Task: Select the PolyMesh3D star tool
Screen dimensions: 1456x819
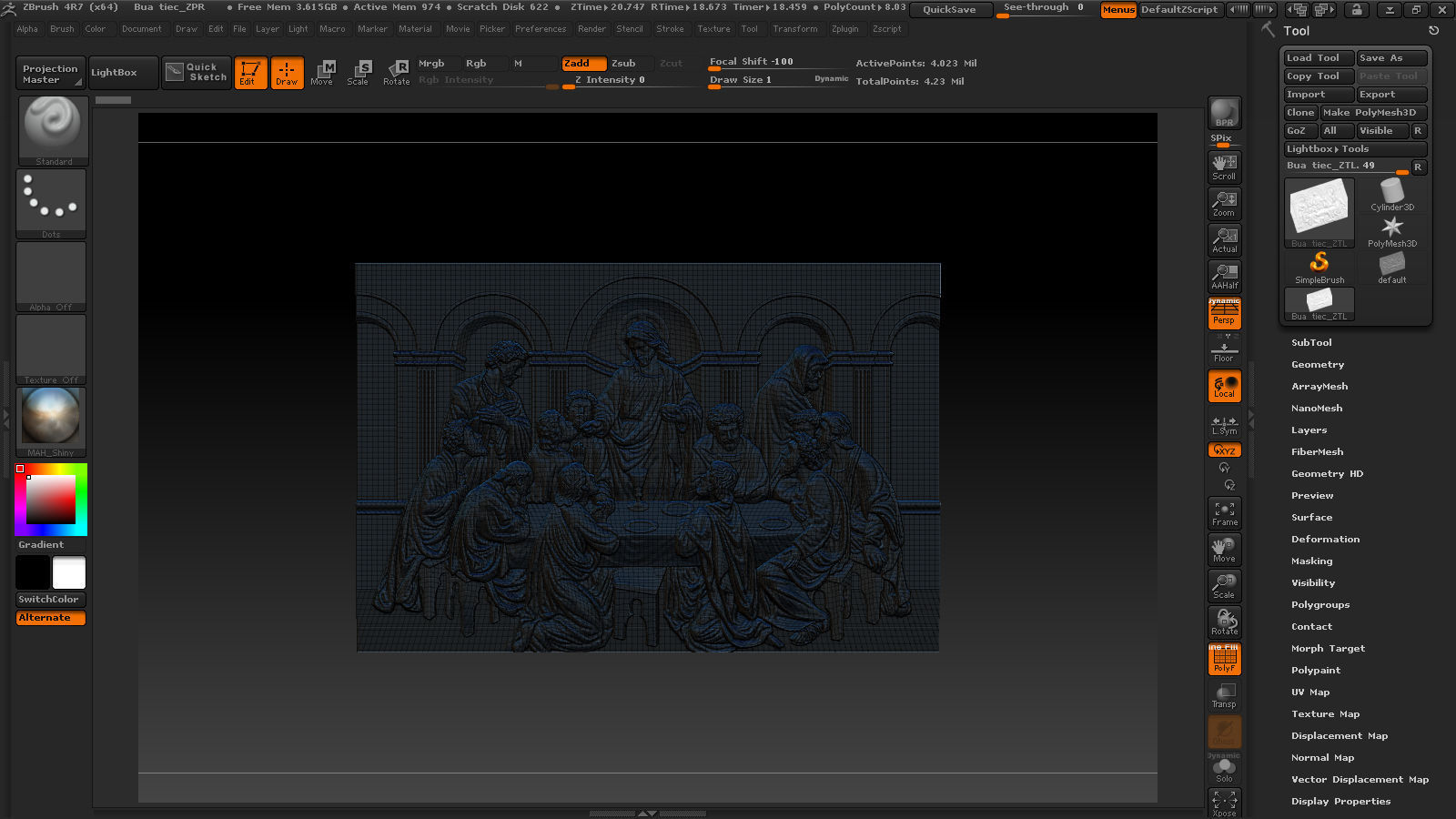Action: 1391,231
